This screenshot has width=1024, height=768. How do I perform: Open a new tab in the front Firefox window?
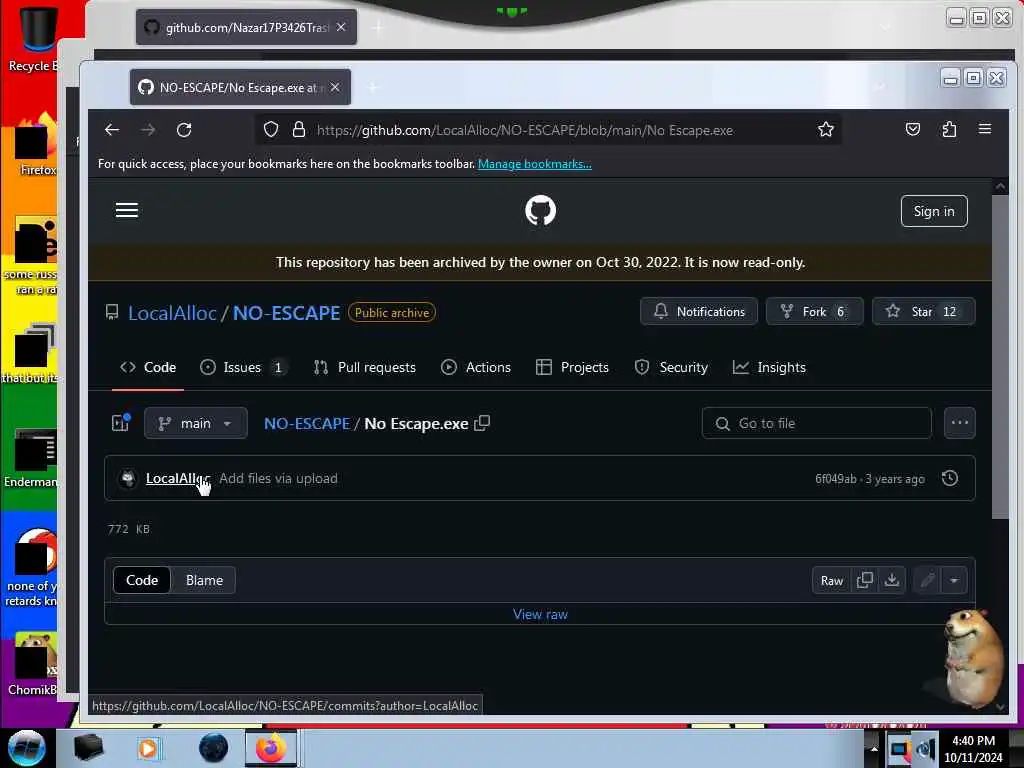[x=373, y=87]
